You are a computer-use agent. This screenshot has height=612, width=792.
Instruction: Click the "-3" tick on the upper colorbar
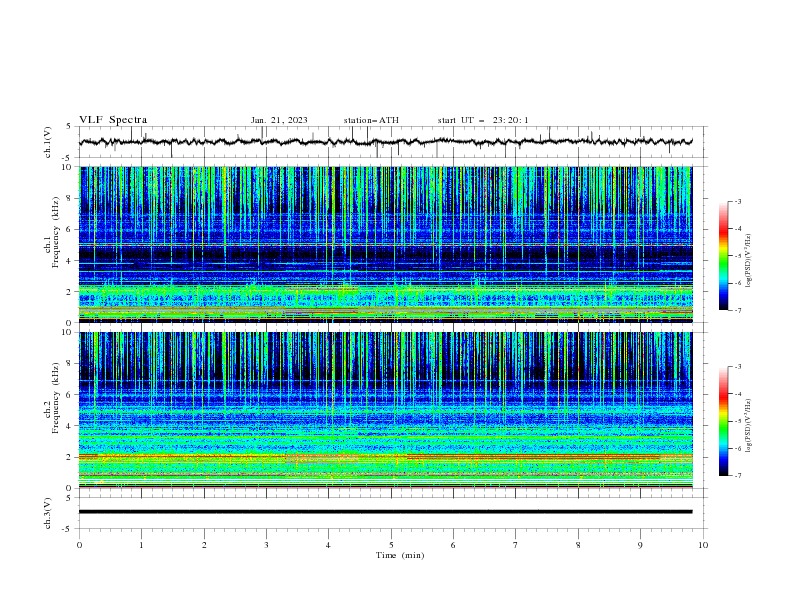pyautogui.click(x=737, y=201)
